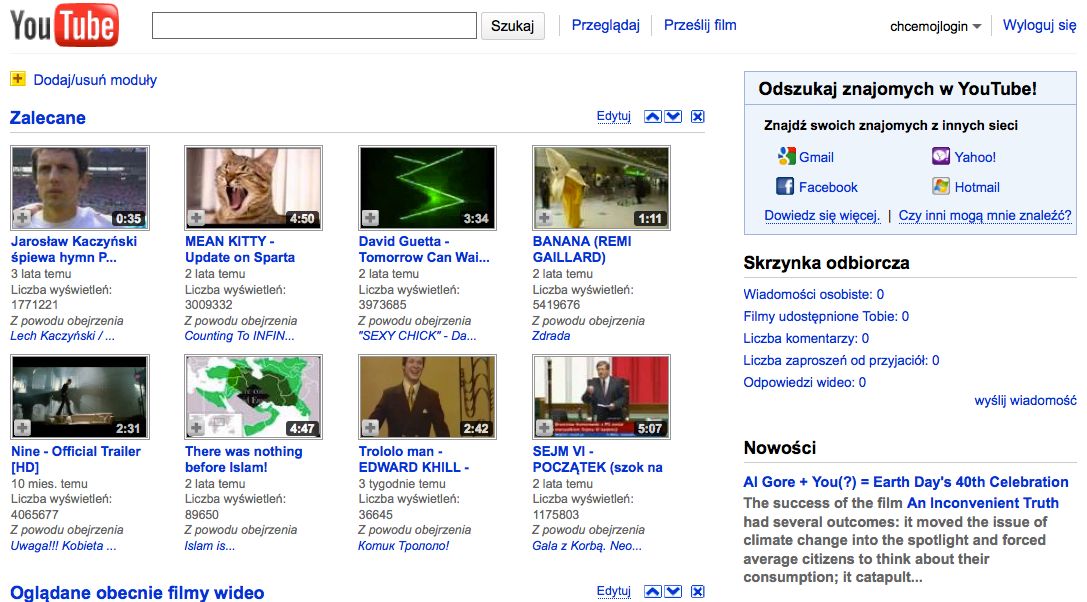Open Islam map video thumbnail
This screenshot has height=602, width=1087.
pos(254,397)
